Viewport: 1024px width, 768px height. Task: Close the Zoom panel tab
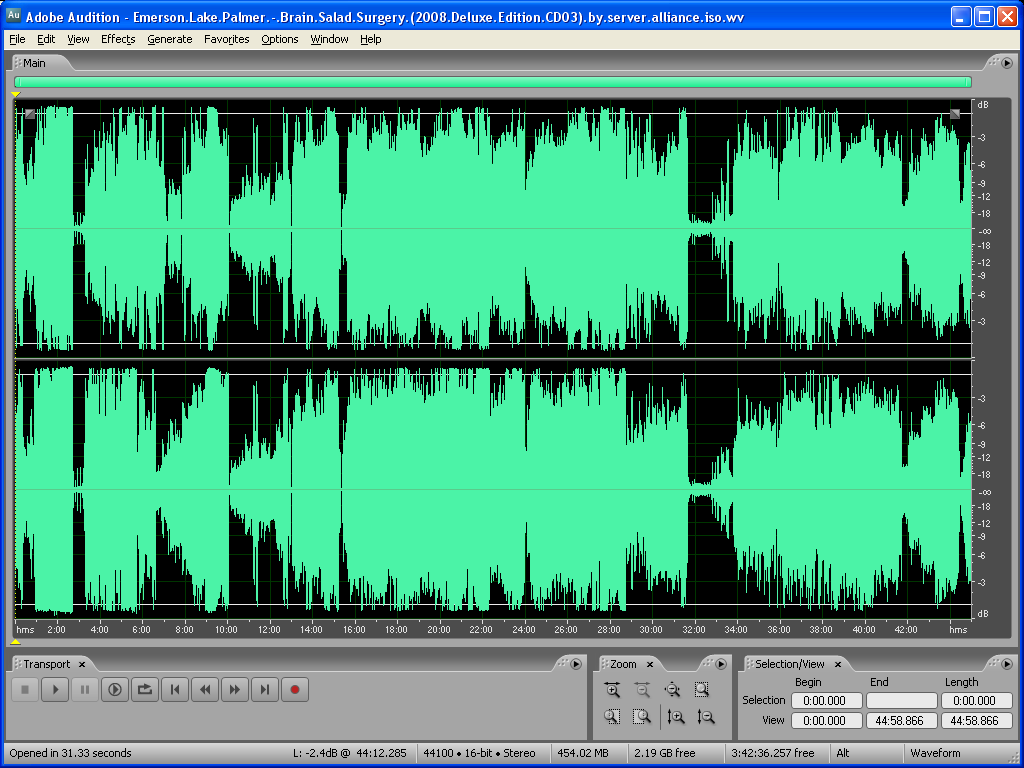click(x=650, y=664)
